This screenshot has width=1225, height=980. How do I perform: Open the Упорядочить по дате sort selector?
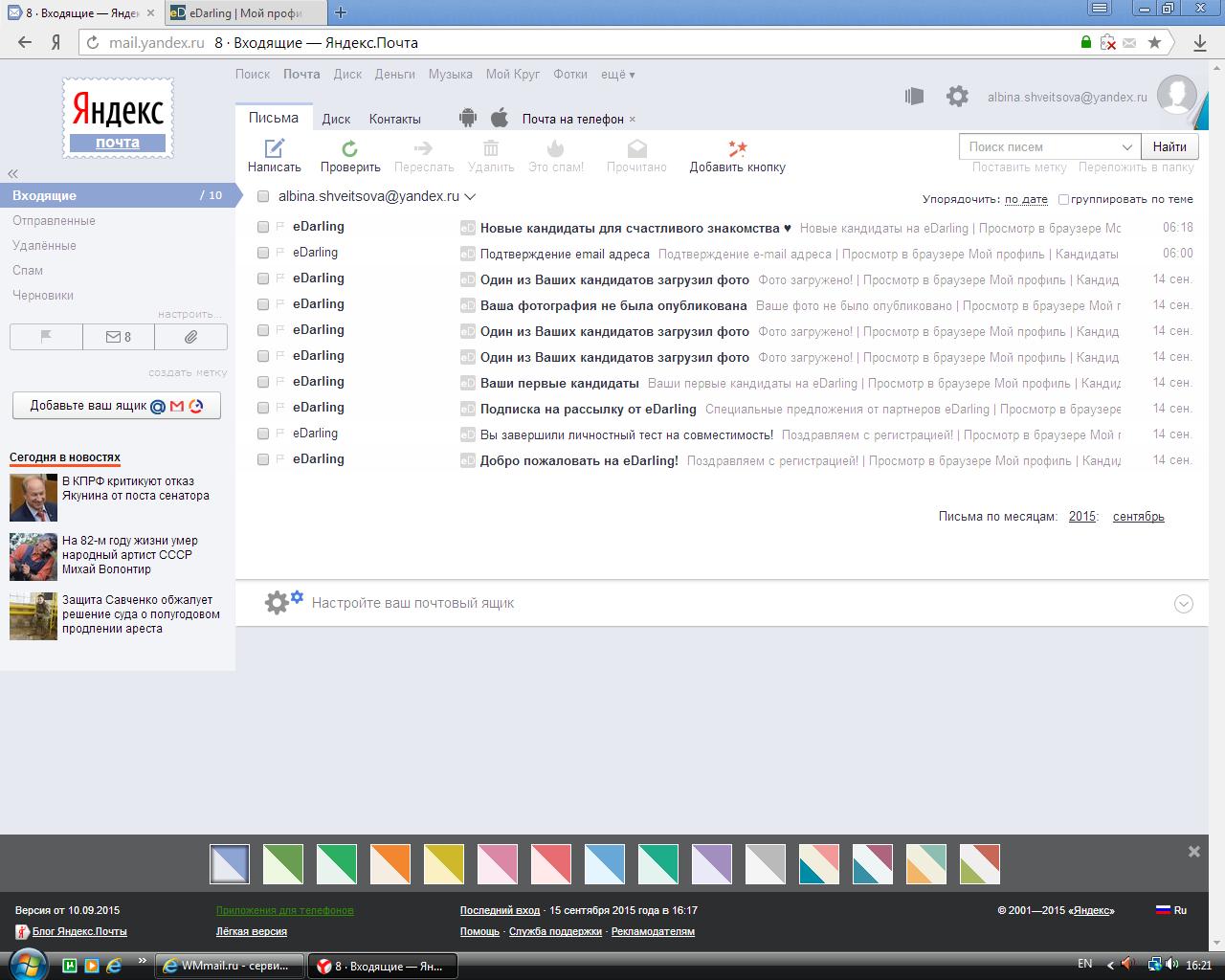1026,199
